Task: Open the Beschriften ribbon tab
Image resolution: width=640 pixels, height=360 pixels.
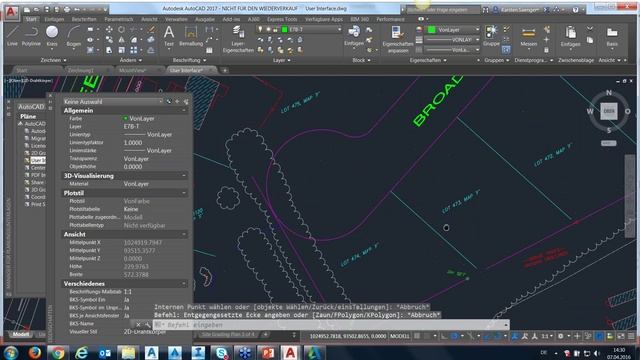Action: [84, 19]
